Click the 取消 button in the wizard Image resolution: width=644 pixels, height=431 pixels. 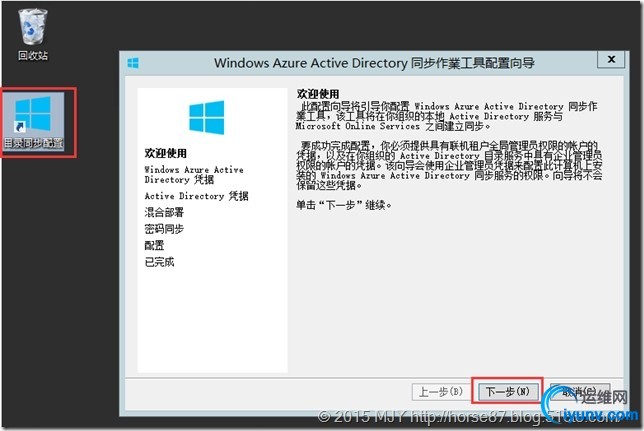pos(579,392)
